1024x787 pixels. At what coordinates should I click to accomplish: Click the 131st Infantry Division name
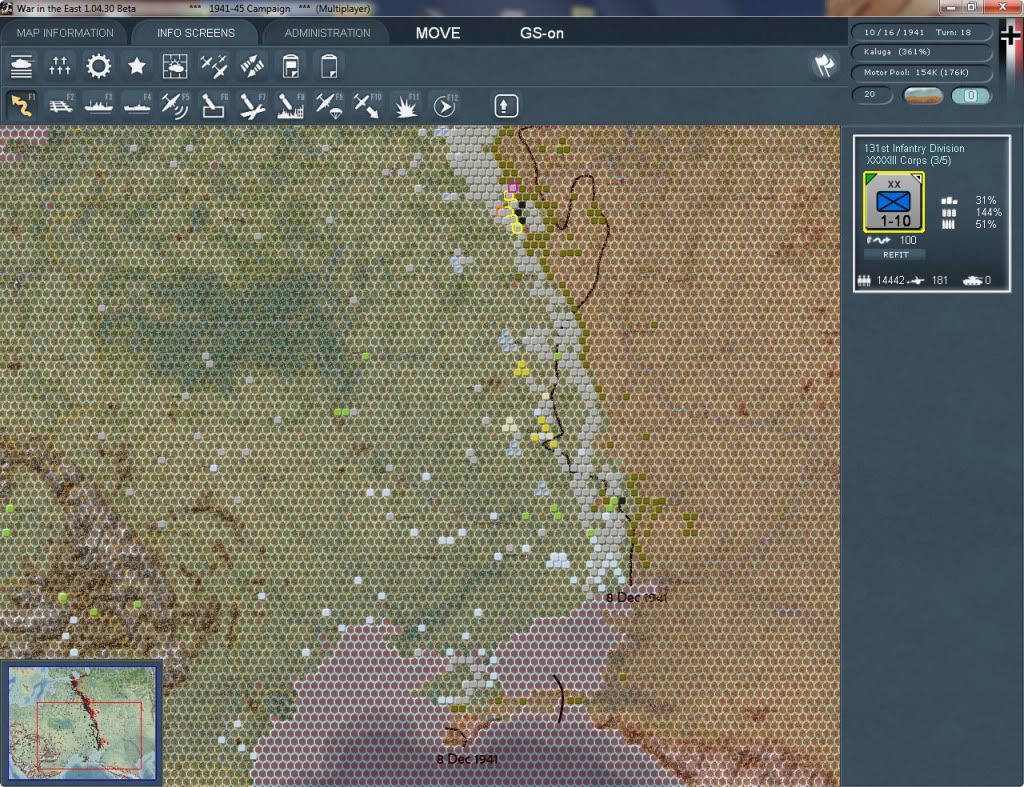tap(914, 148)
